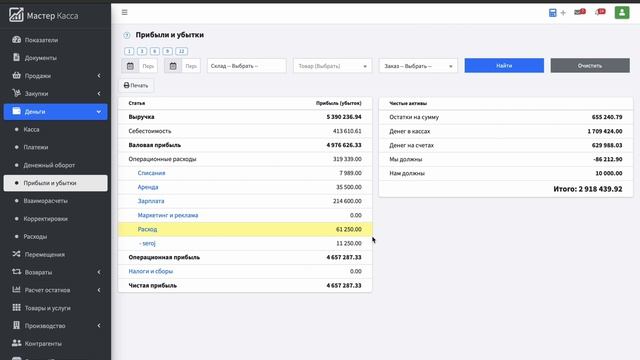The width and height of the screenshot is (640, 360).
Task: Open the Списания expense link
Action: coord(151,173)
